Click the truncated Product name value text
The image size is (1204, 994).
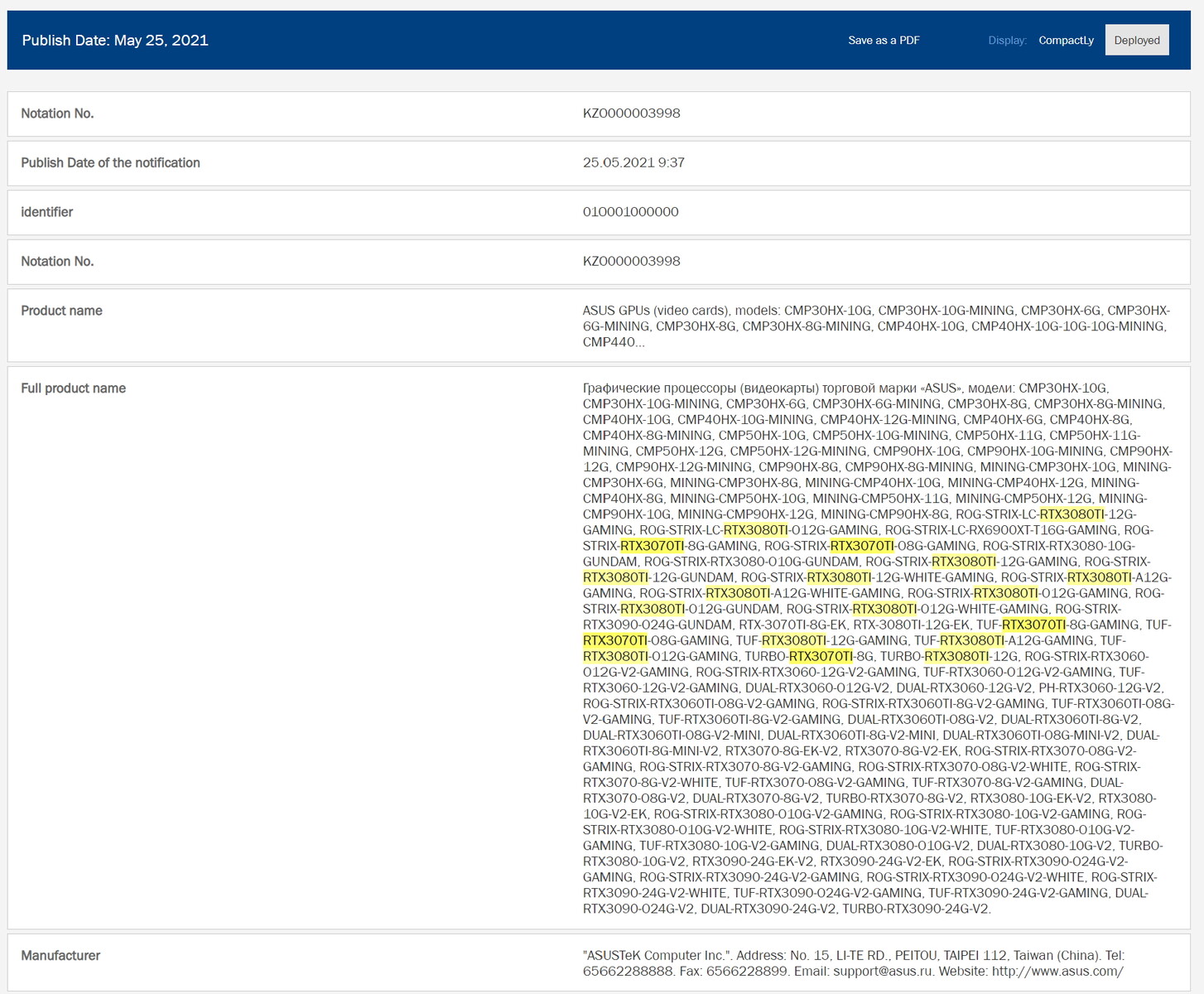876,326
